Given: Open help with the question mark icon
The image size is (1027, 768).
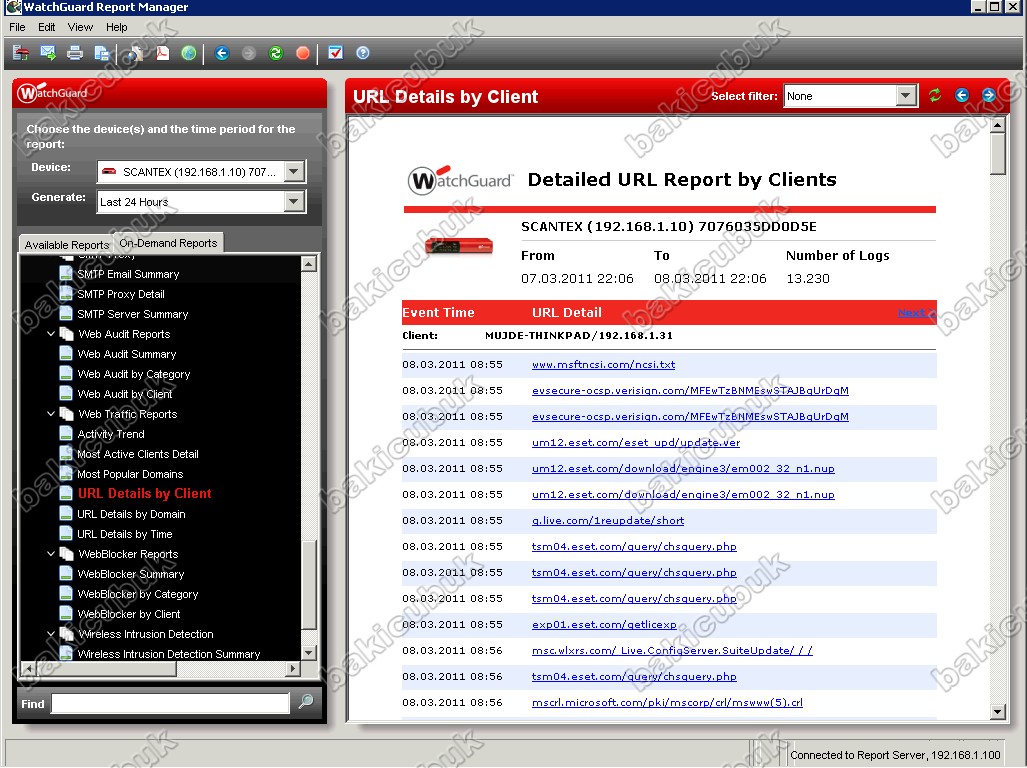Looking at the screenshot, I should click(x=363, y=53).
